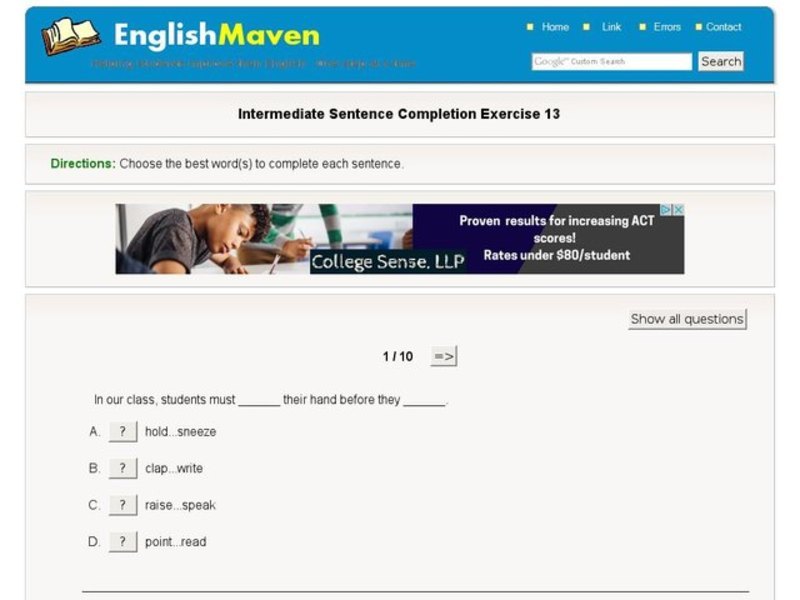
Task: Click the Show all questions button
Action: (686, 318)
